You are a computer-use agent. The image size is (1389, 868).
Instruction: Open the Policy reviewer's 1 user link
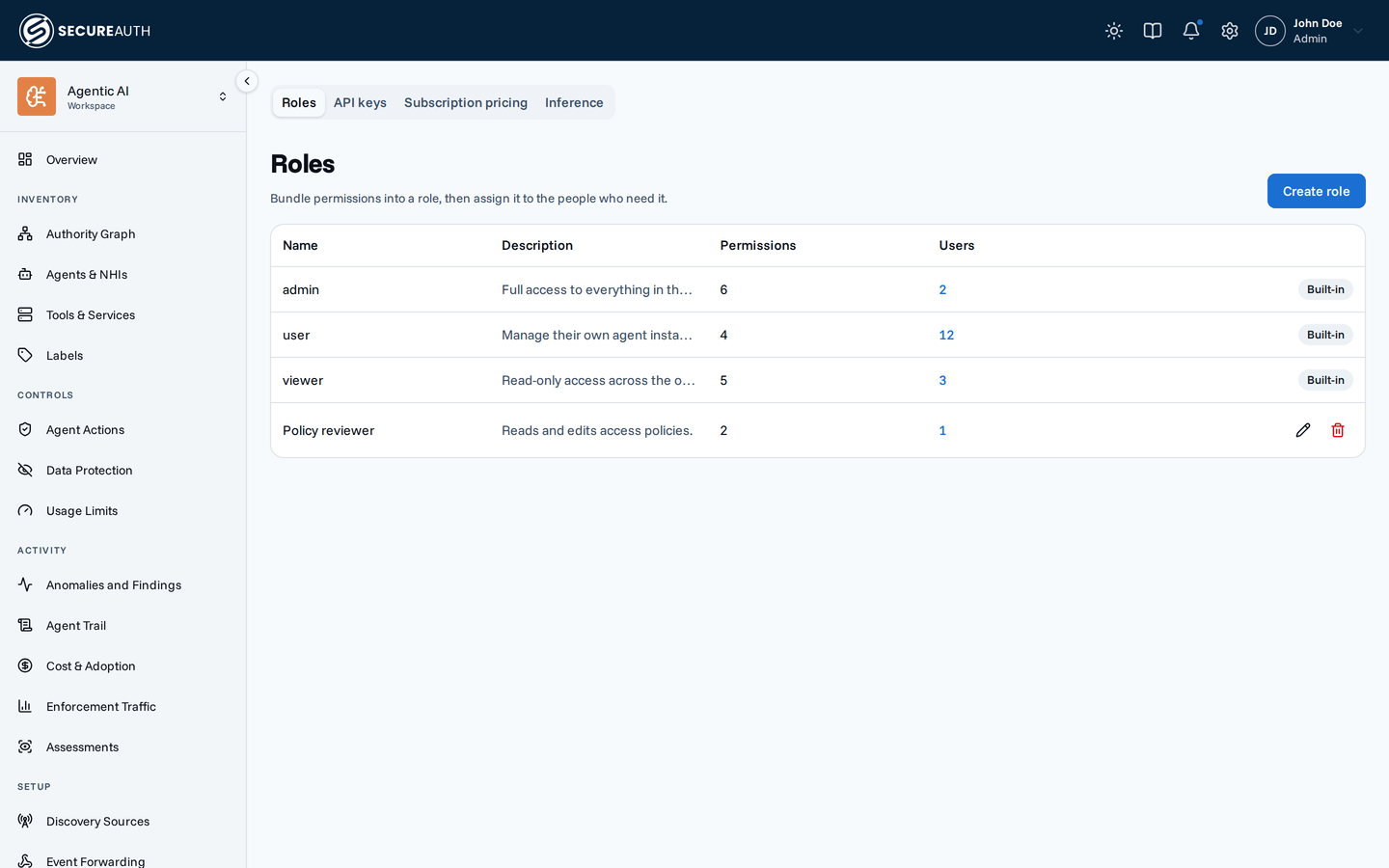click(942, 430)
